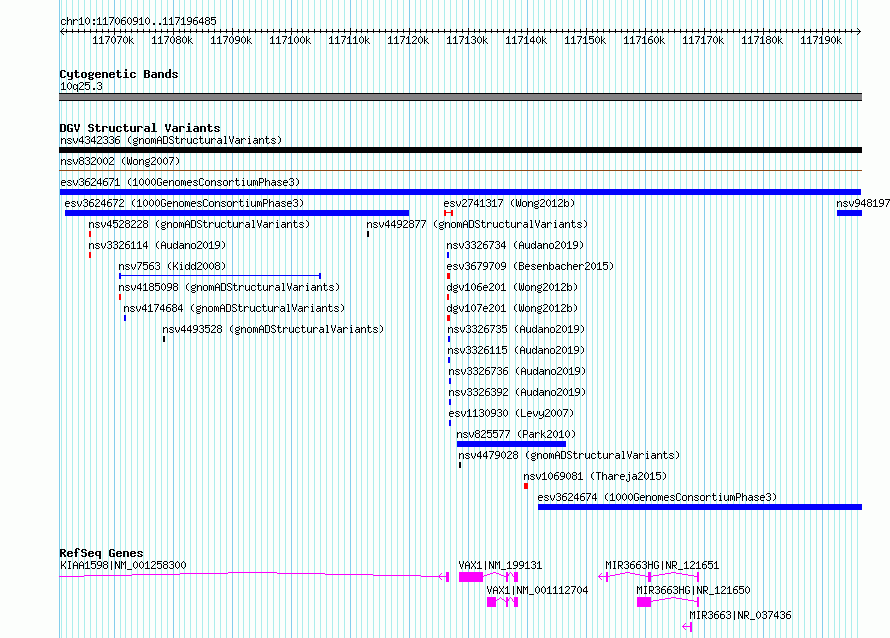This screenshot has height=638, width=890.
Task: Click the blue nsv948197 variant bar
Action: pyautogui.click(x=849, y=213)
